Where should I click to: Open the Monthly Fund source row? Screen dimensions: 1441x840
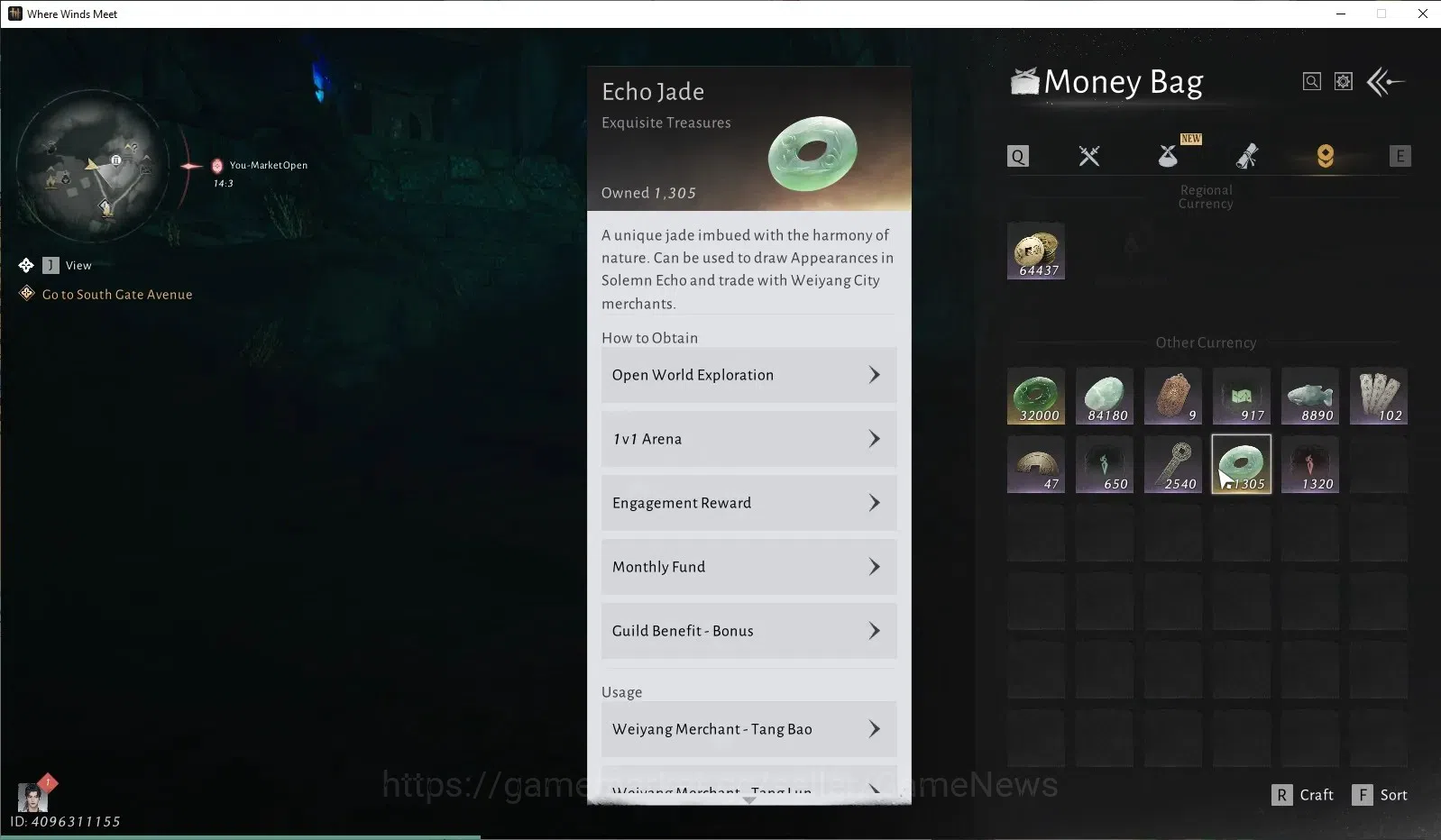[x=748, y=567]
